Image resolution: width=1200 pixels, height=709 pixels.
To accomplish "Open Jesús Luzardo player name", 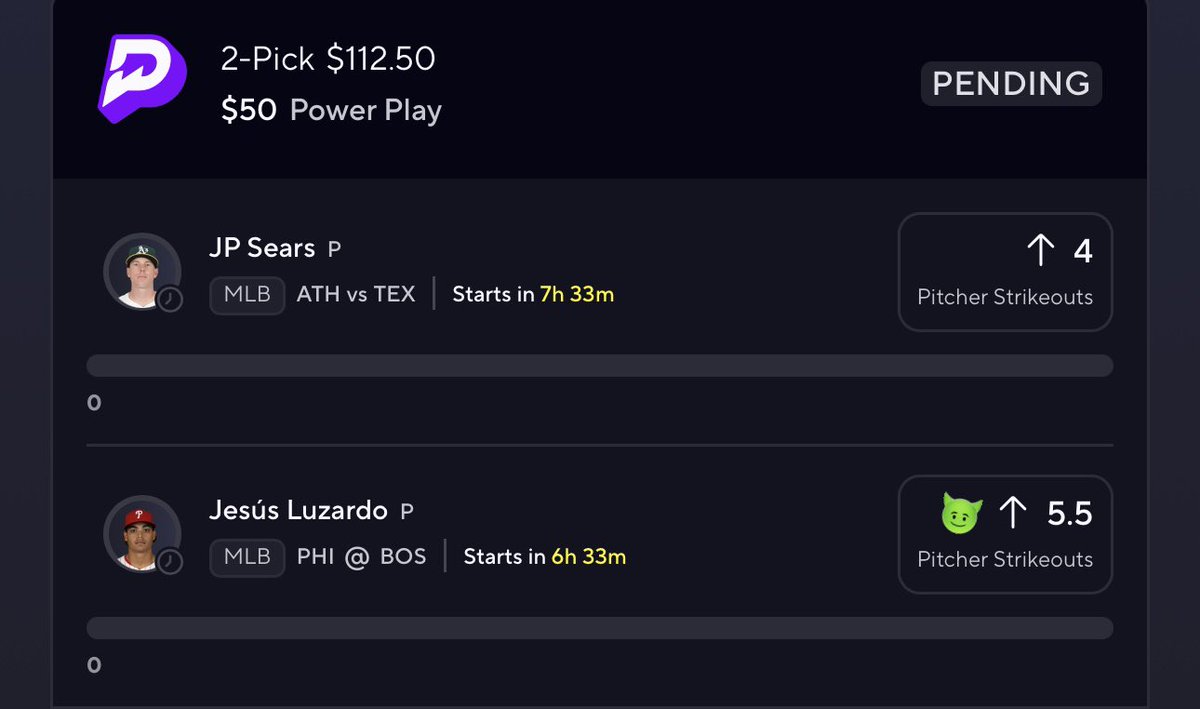I will coord(298,510).
